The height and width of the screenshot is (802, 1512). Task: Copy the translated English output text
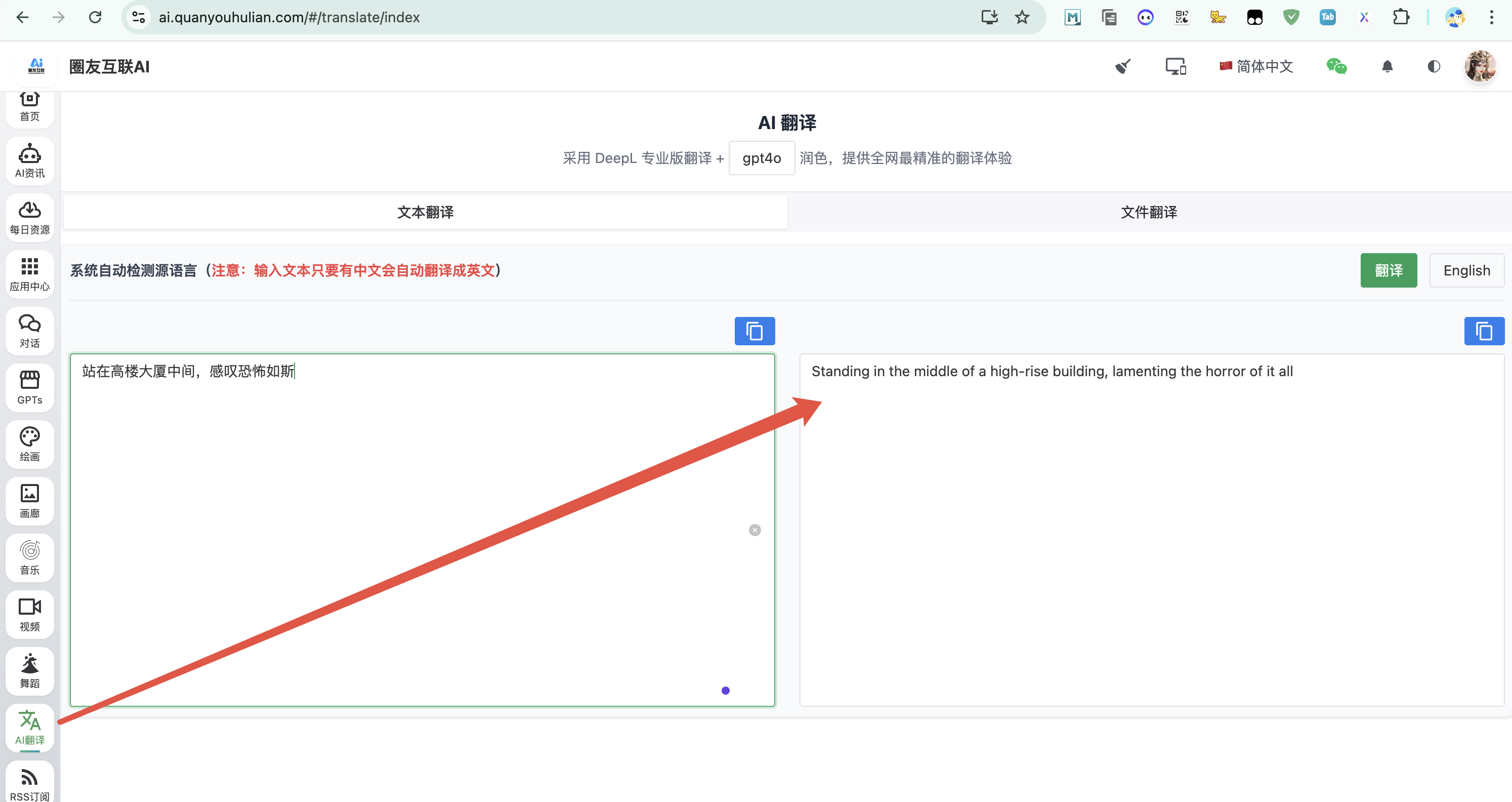click(1483, 331)
